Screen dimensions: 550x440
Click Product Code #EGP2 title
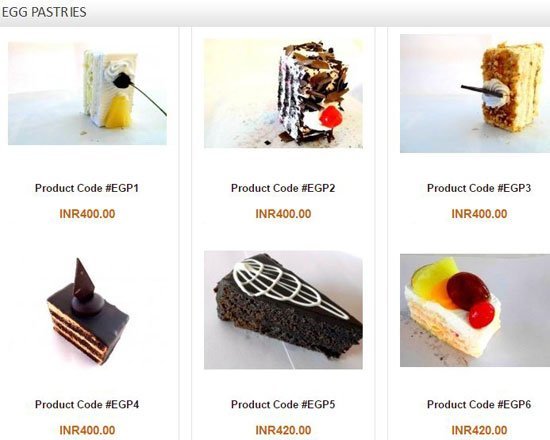(283, 188)
